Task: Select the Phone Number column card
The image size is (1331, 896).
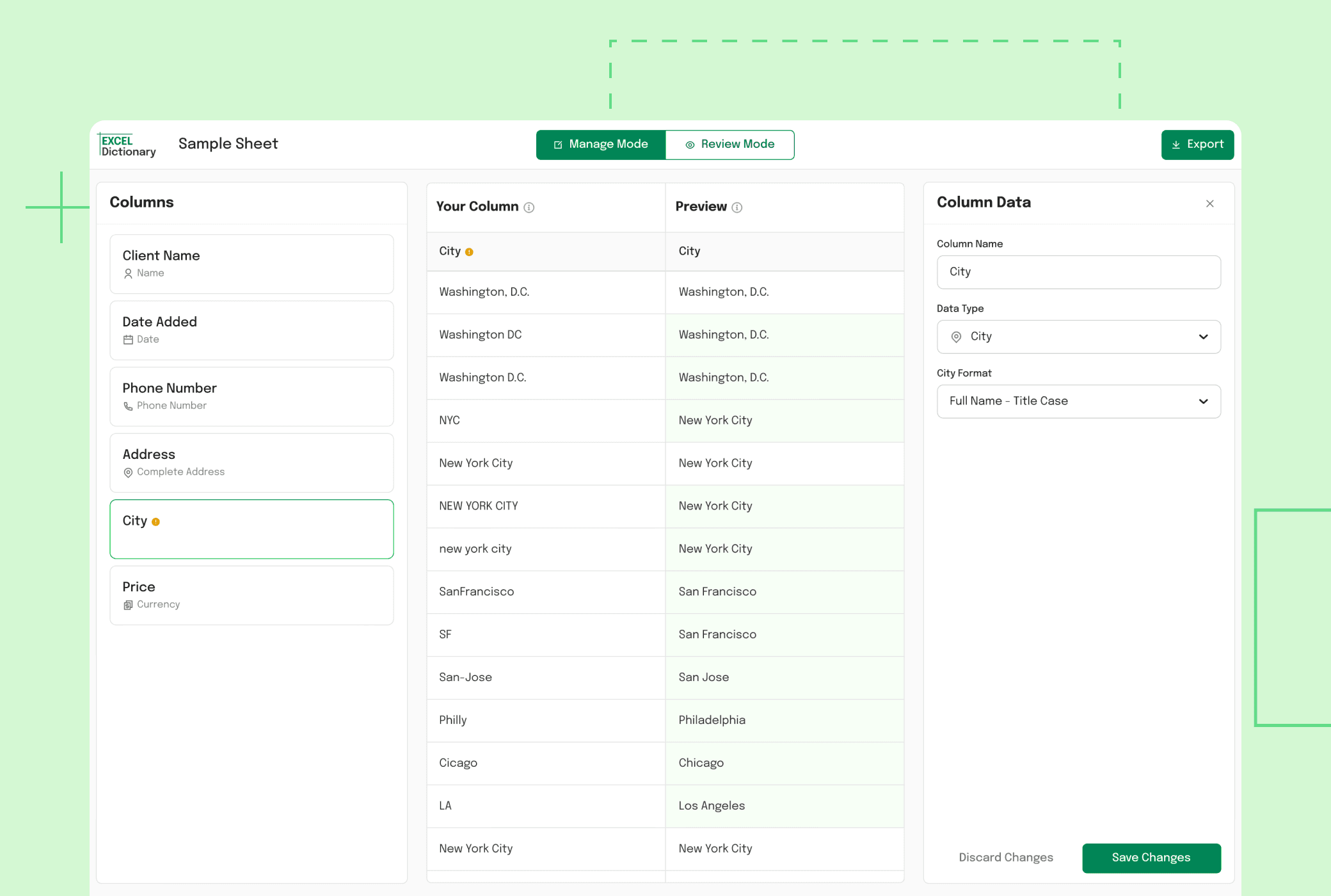Action: pyautogui.click(x=251, y=396)
